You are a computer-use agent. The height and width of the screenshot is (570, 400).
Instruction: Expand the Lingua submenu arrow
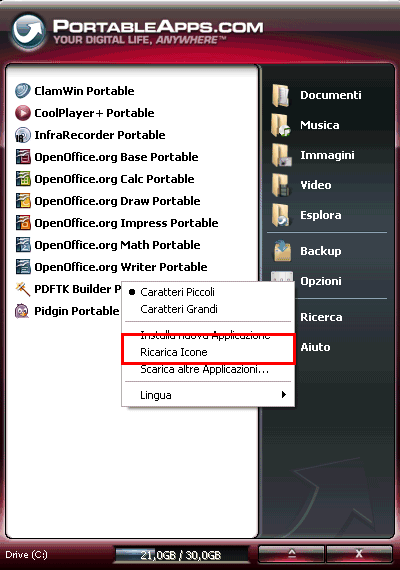[x=284, y=394]
